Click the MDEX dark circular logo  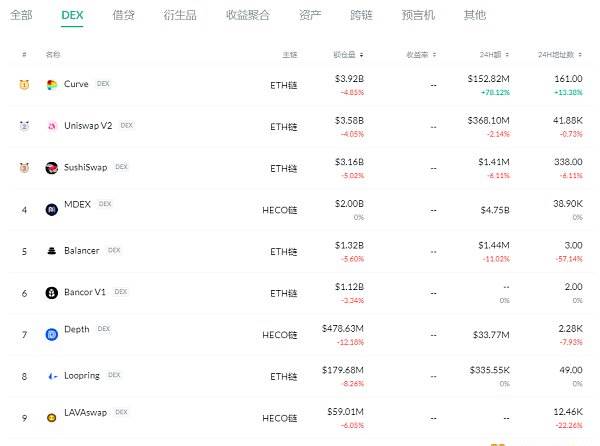52,209
